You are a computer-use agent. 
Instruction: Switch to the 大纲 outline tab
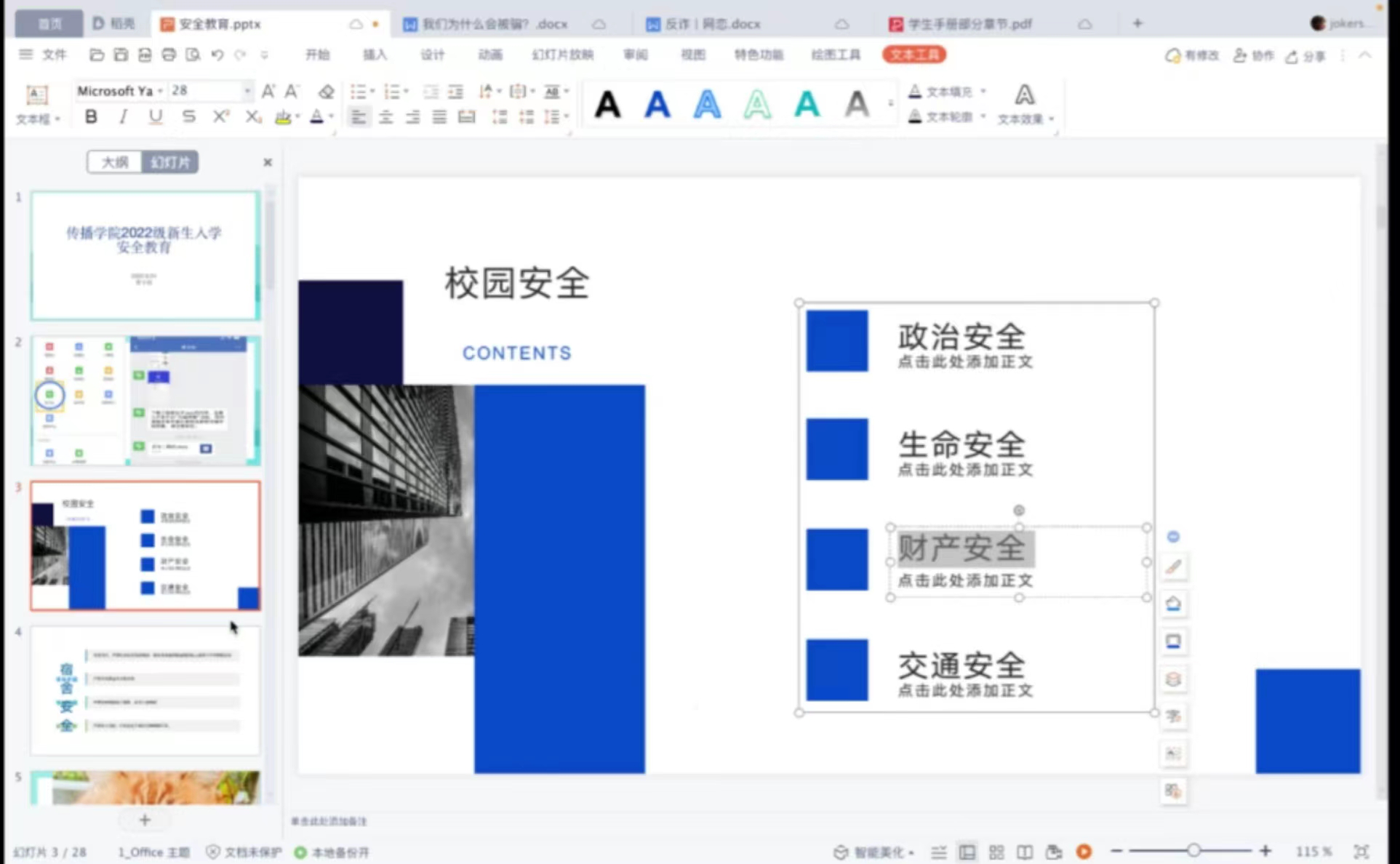[x=113, y=161]
